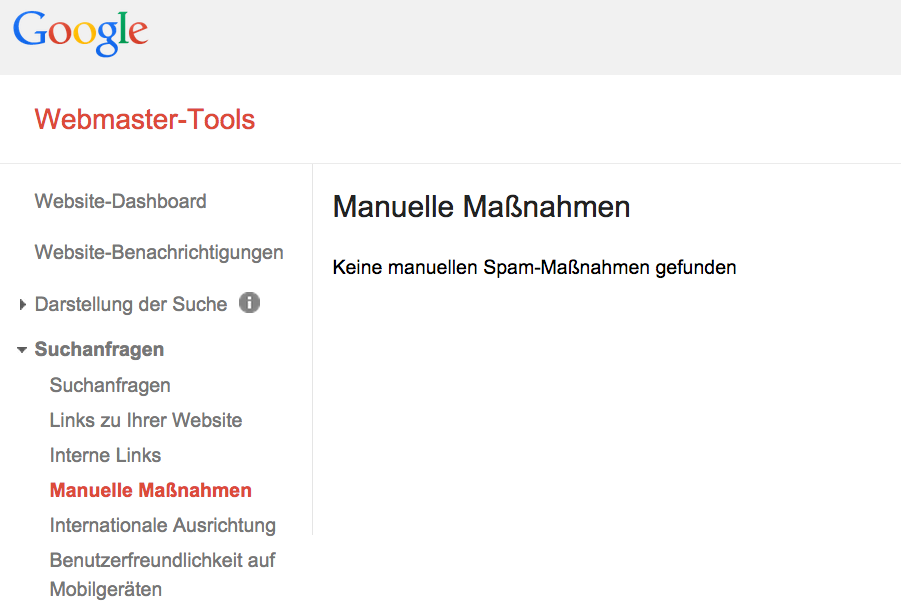The height and width of the screenshot is (616, 901).
Task: Collapse the Suchanfragen section arrow
Action: pyautogui.click(x=22, y=349)
